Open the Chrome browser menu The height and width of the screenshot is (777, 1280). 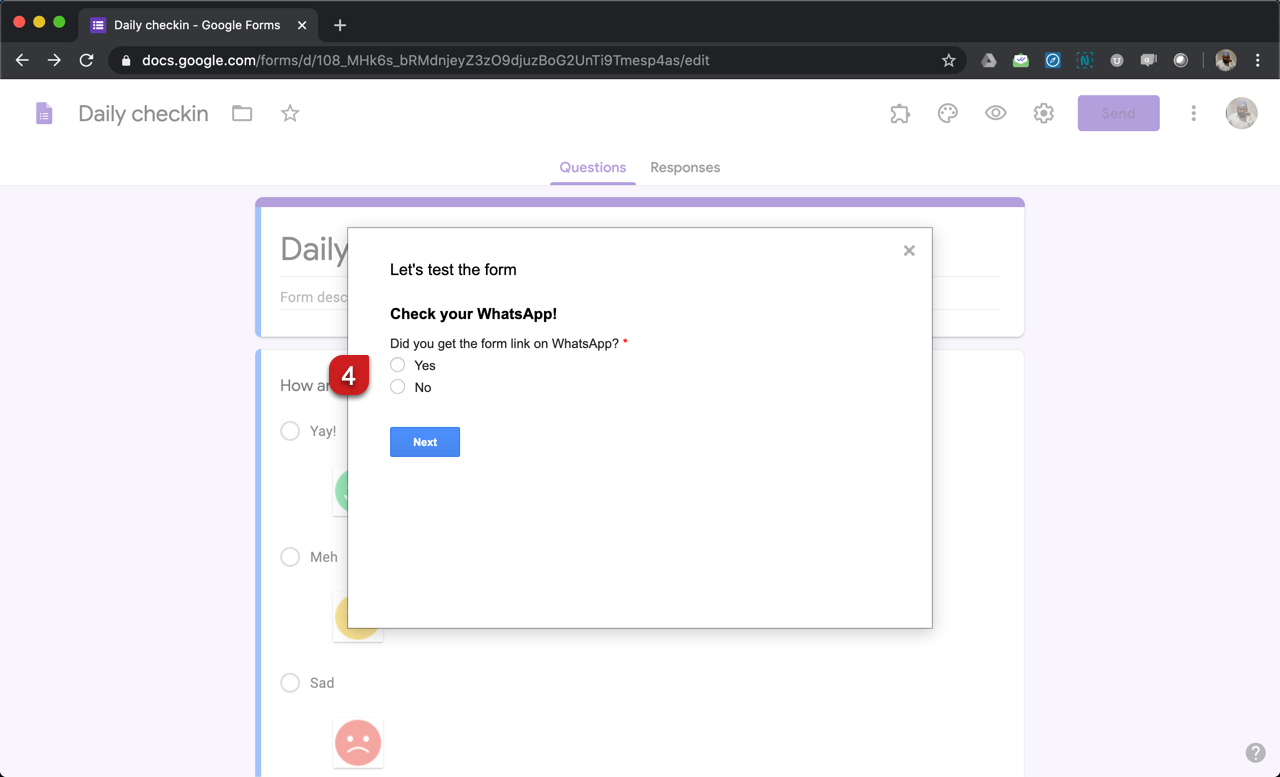pyautogui.click(x=1258, y=60)
